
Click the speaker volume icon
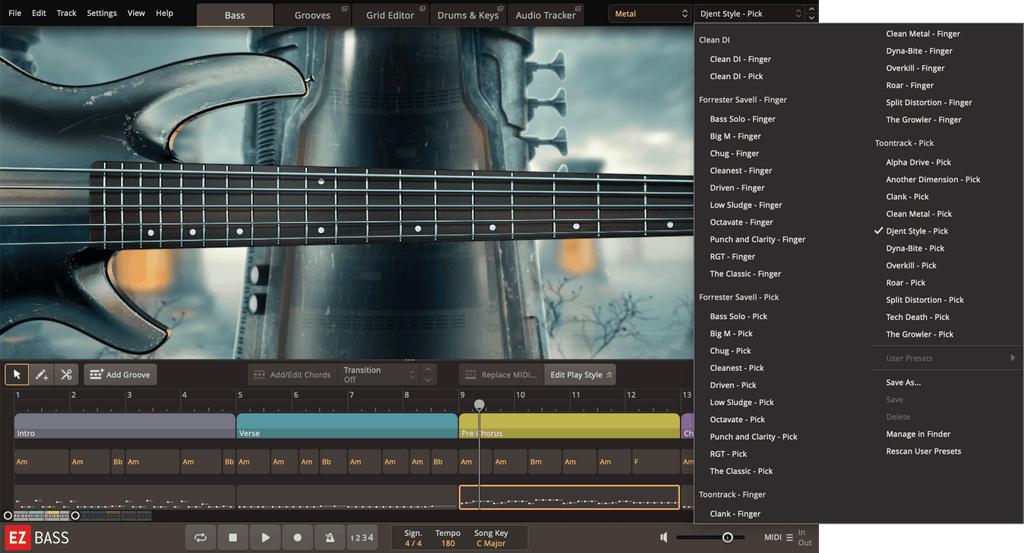(x=664, y=537)
